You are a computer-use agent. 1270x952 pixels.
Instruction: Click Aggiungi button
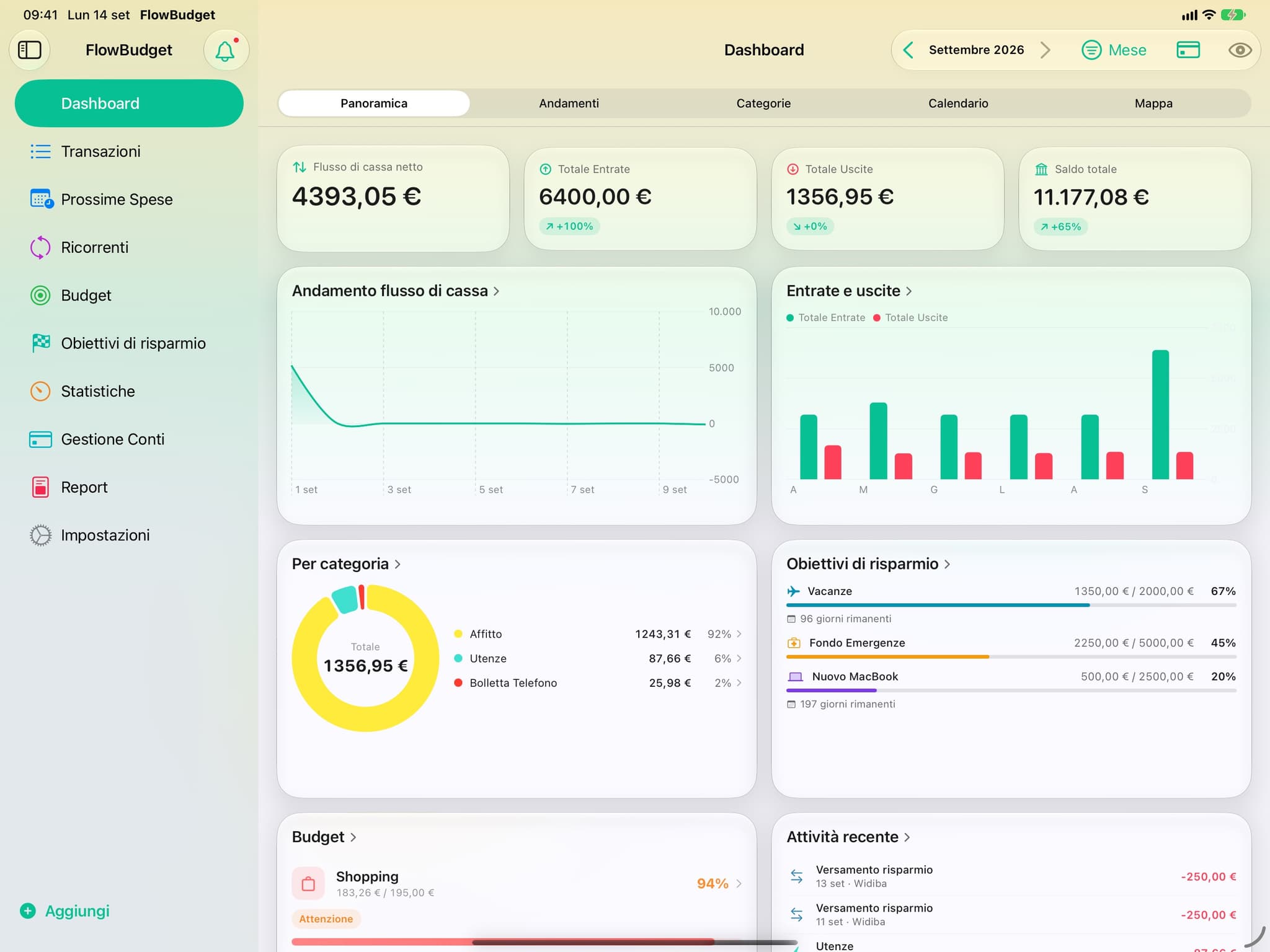coord(64,910)
